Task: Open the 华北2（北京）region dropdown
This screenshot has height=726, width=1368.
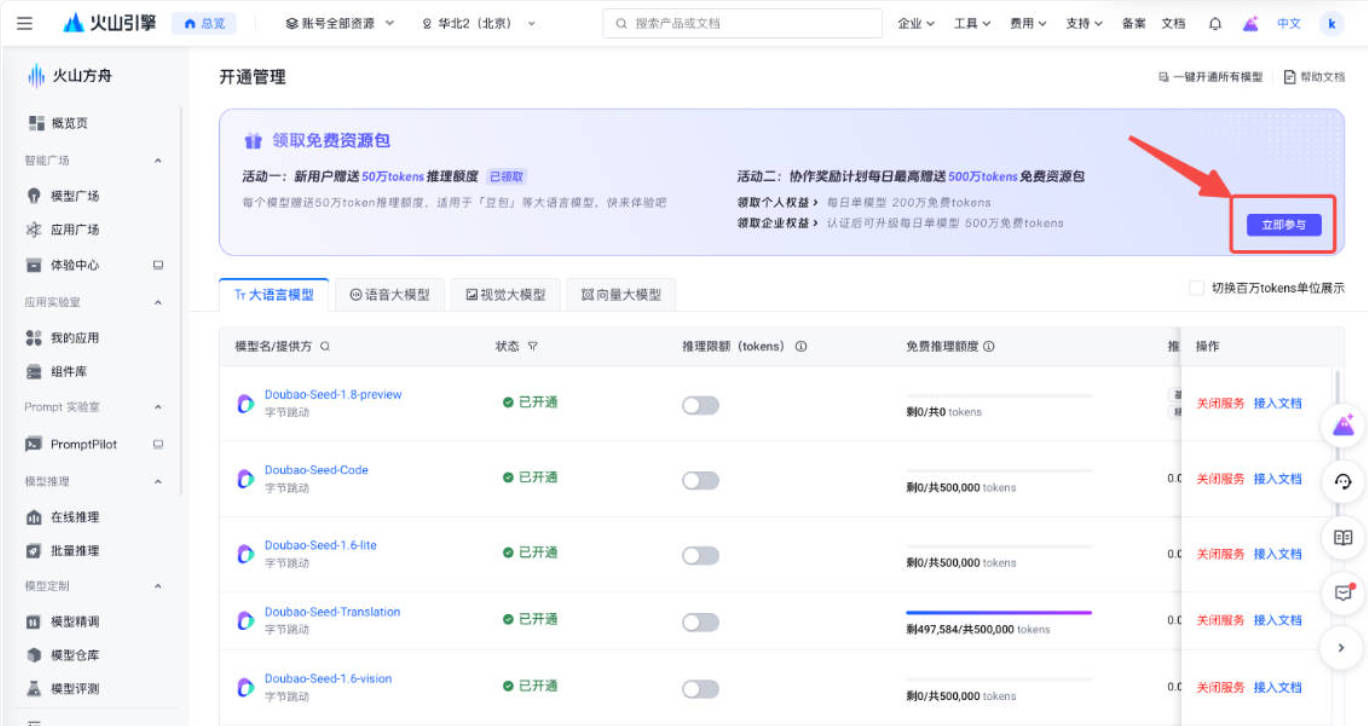Action: coord(479,23)
